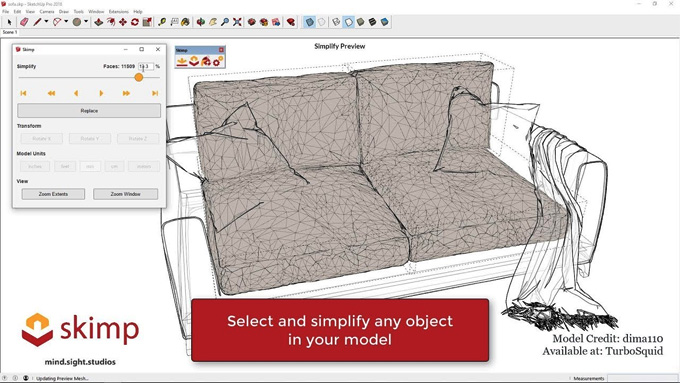Click Skimp toolbar simplify icon
Screen dimensions: 680x383
tap(194, 61)
